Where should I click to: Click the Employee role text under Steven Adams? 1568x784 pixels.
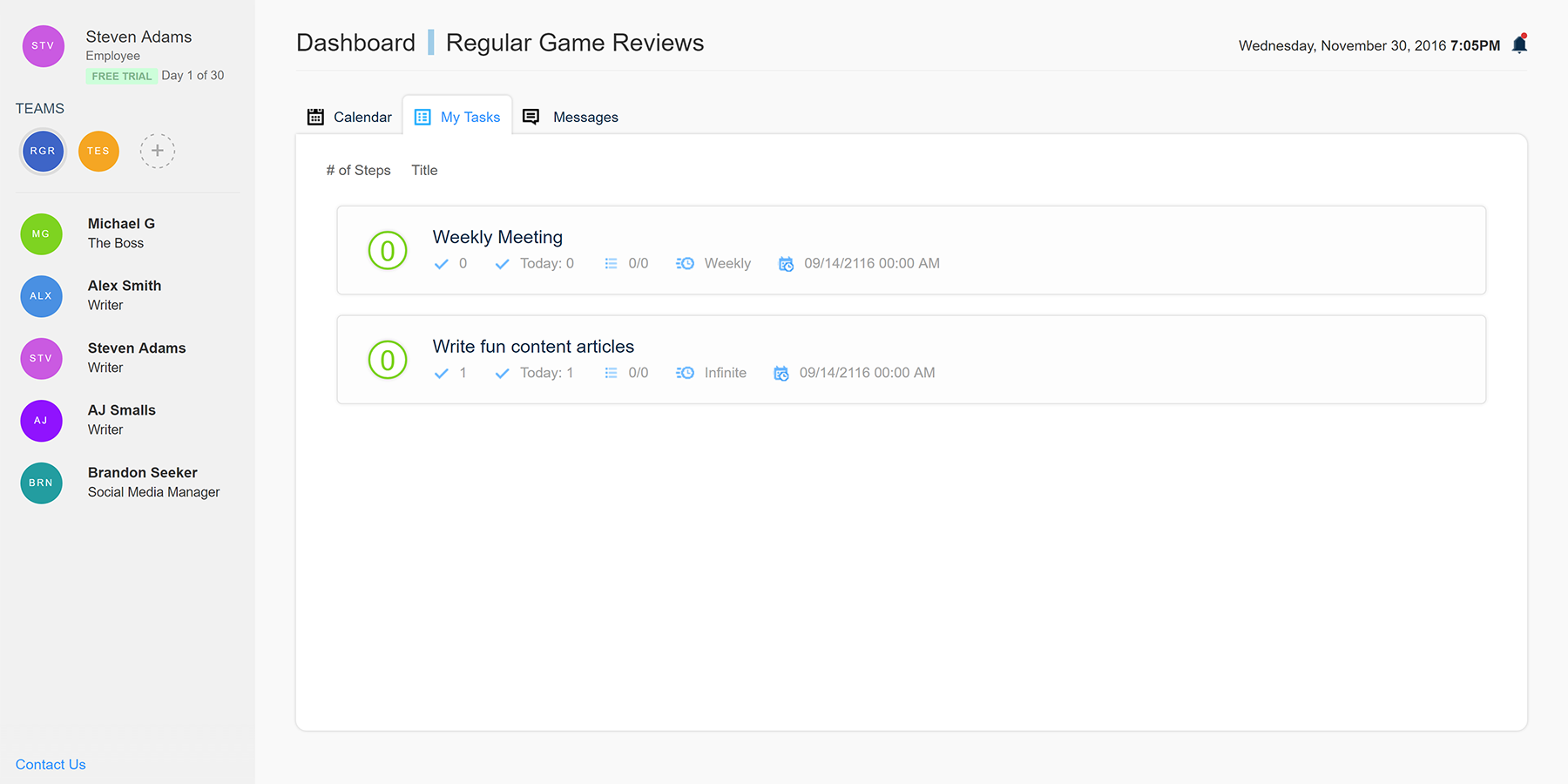click(112, 56)
